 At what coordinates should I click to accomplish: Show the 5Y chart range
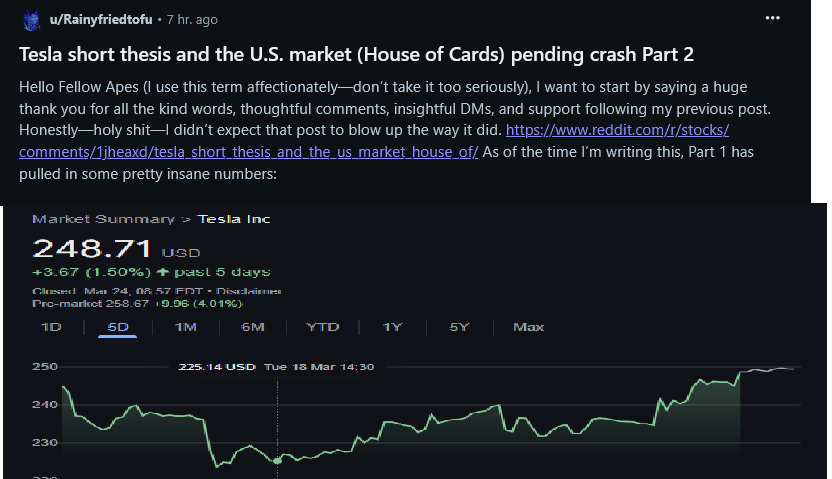click(x=459, y=327)
